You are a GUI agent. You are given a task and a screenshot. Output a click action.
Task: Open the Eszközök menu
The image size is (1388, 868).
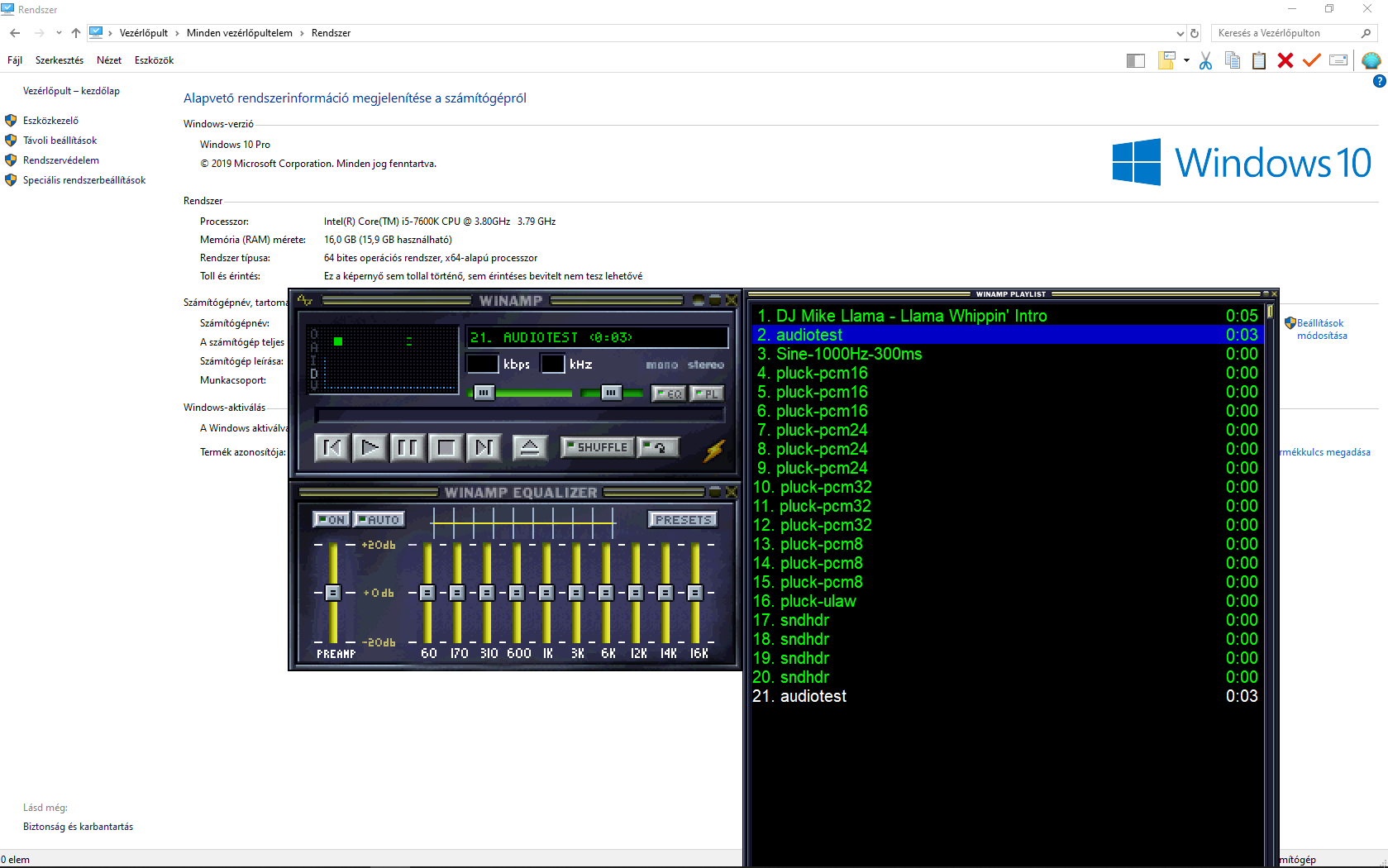[155, 60]
